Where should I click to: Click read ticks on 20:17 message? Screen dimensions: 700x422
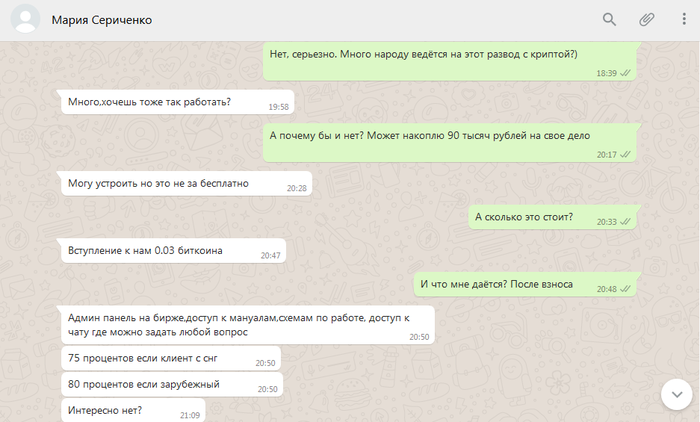(x=625, y=155)
